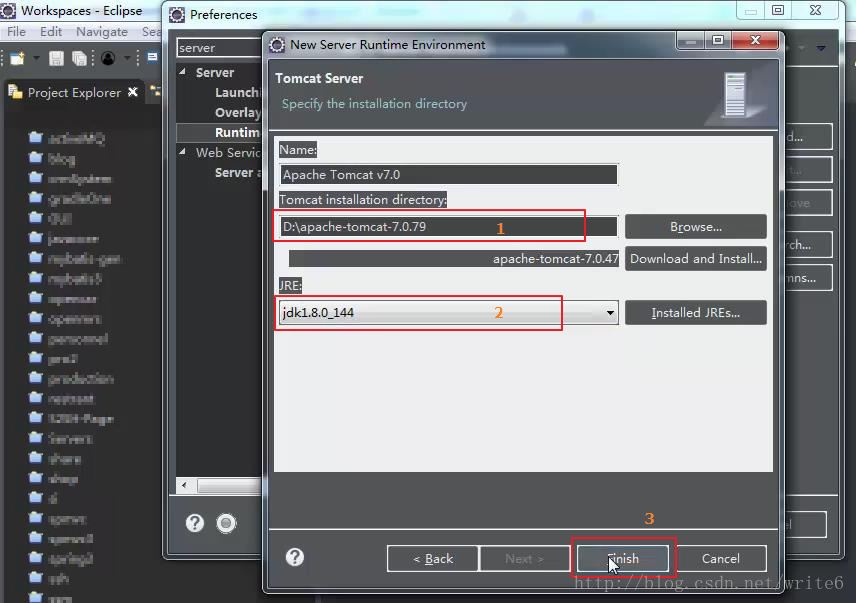Click the activeMQ project folder icon
Screen dimensions: 856x603
[36, 138]
